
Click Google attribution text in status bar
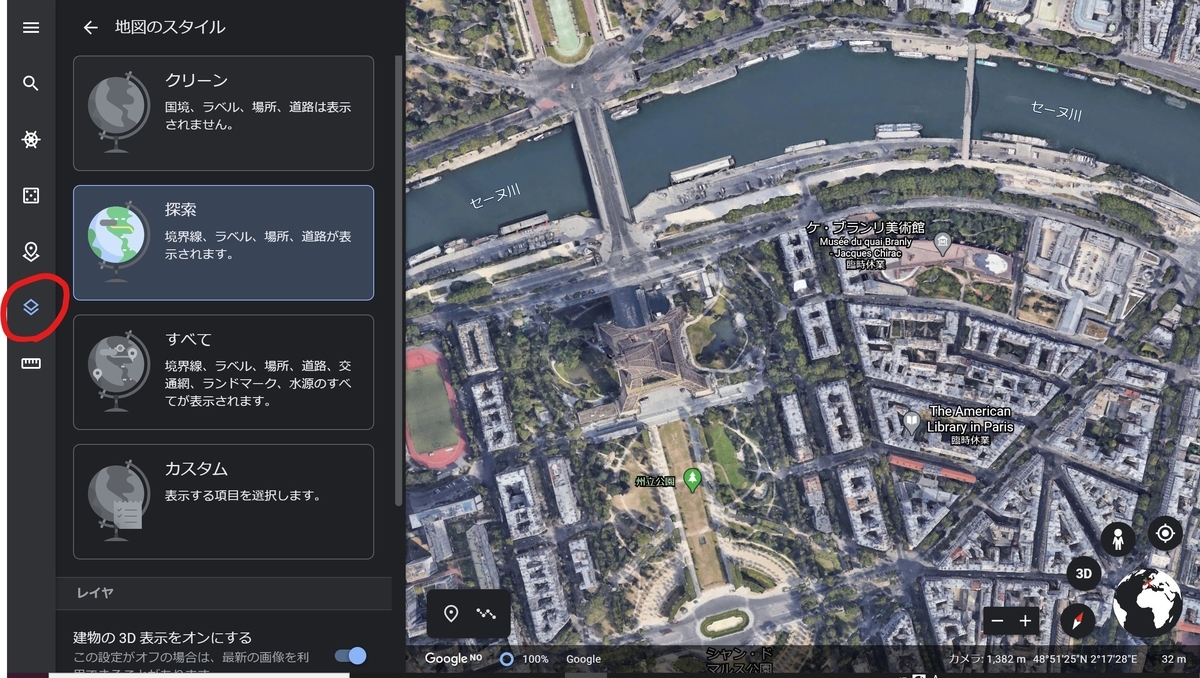pos(583,659)
